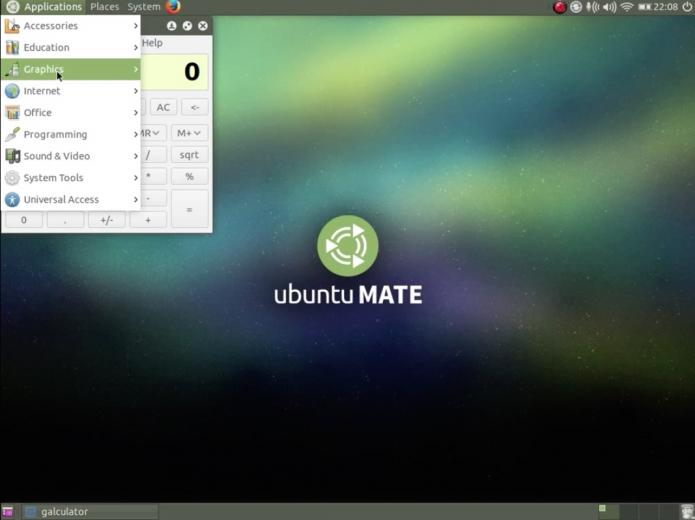Maximize the galculator window
695x520 pixels.
187,26
